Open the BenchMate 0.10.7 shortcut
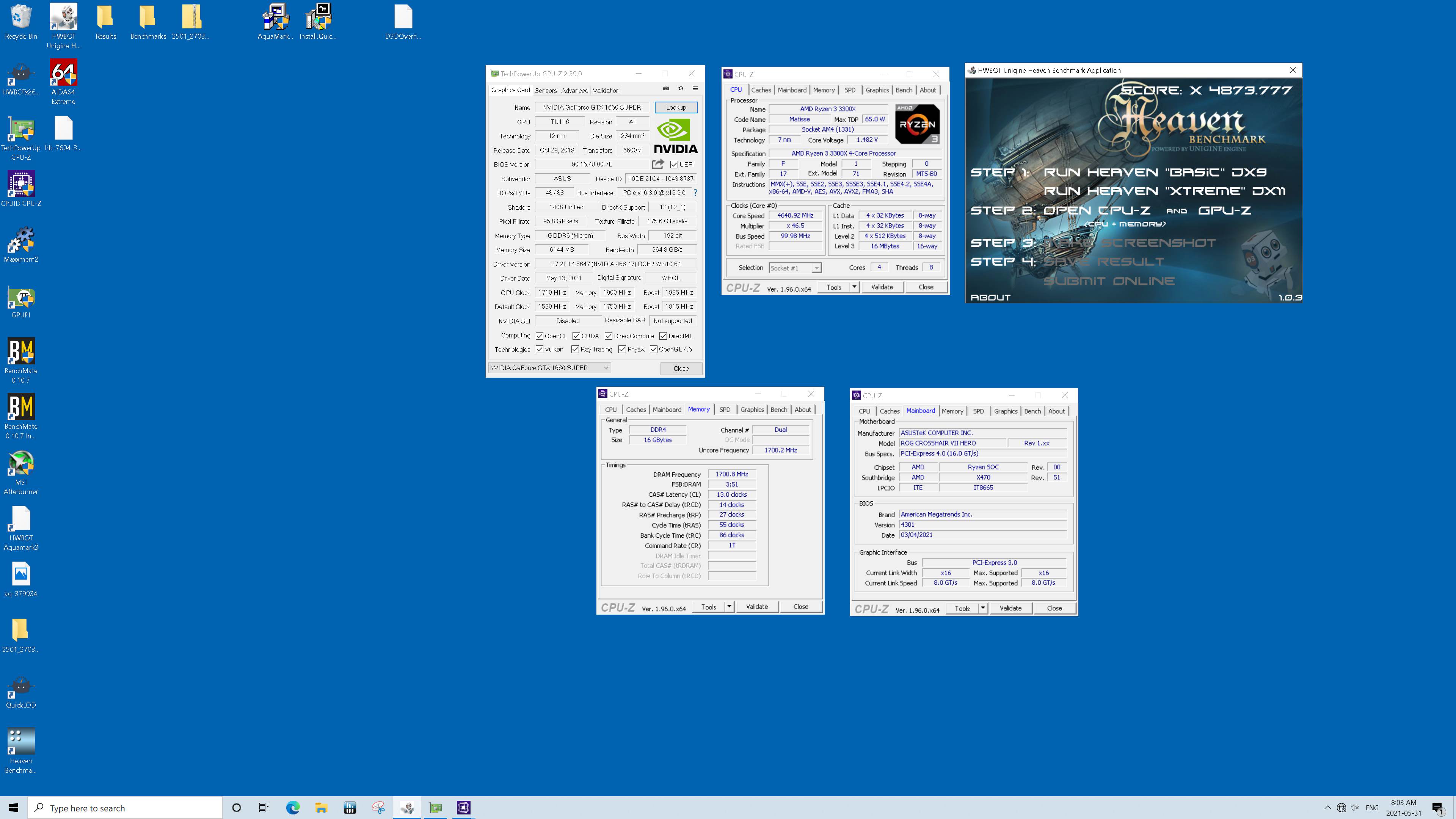Viewport: 1456px width, 819px height. click(21, 361)
